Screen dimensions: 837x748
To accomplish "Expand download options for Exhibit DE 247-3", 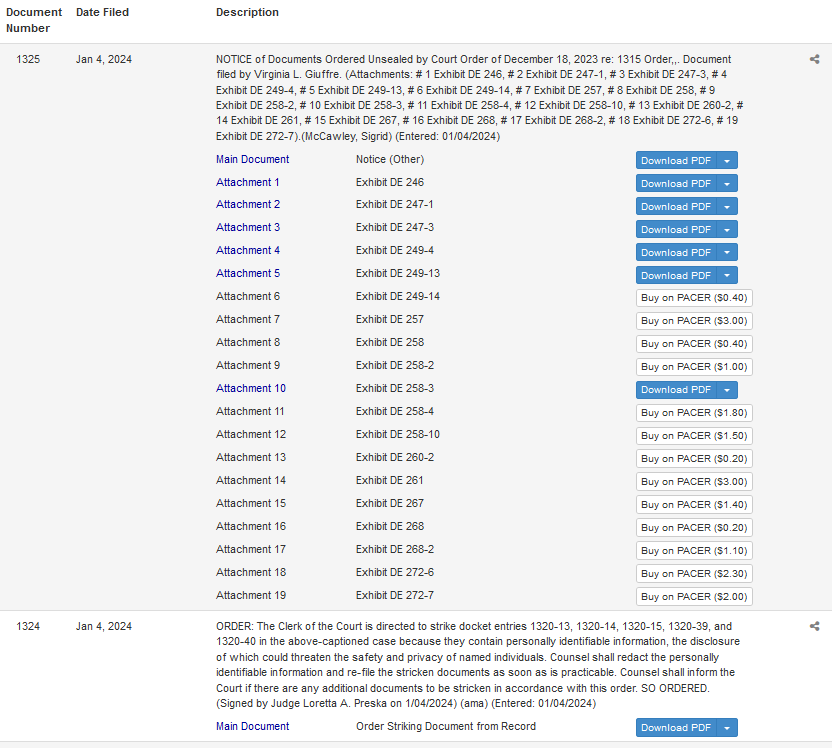I will [x=727, y=229].
